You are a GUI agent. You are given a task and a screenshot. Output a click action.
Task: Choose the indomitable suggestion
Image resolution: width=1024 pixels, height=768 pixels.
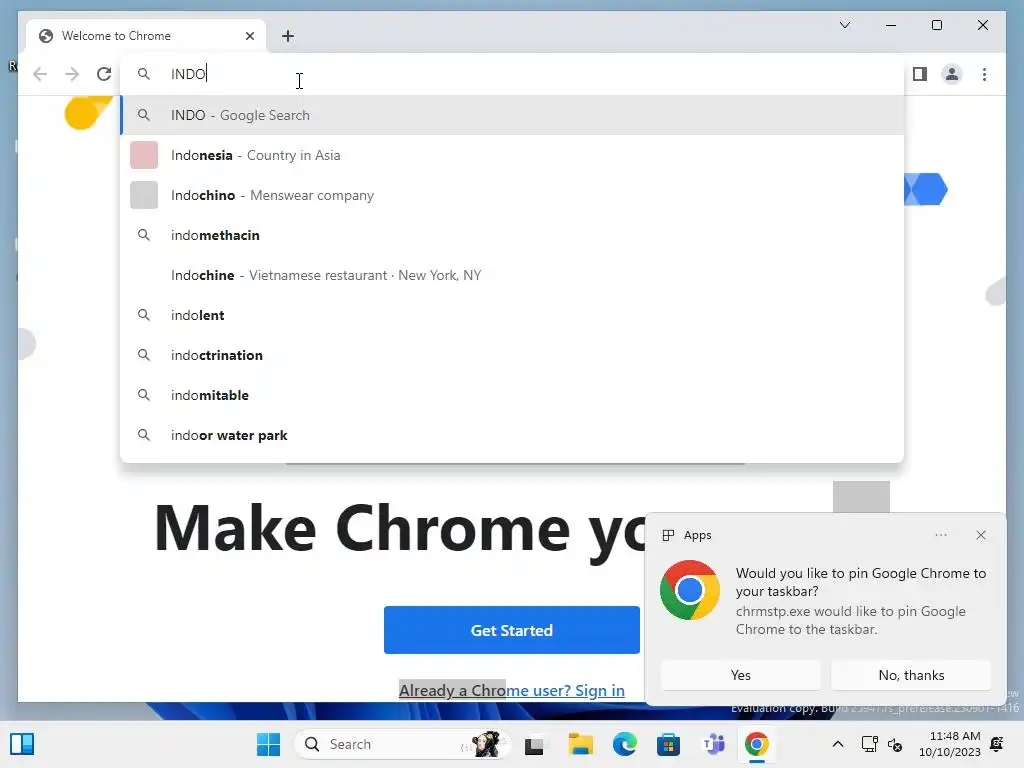click(512, 395)
